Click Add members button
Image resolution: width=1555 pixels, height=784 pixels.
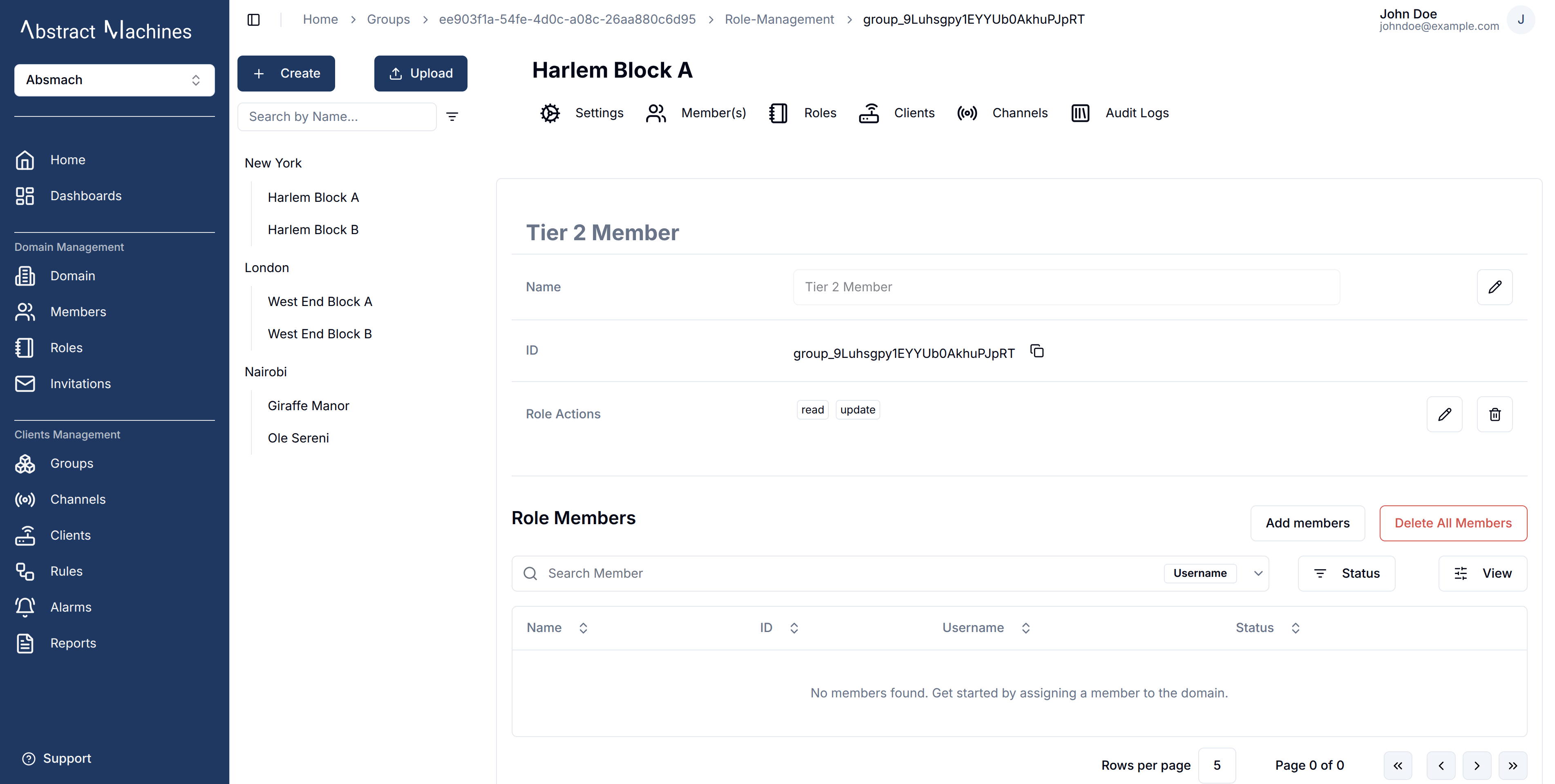pyautogui.click(x=1307, y=523)
